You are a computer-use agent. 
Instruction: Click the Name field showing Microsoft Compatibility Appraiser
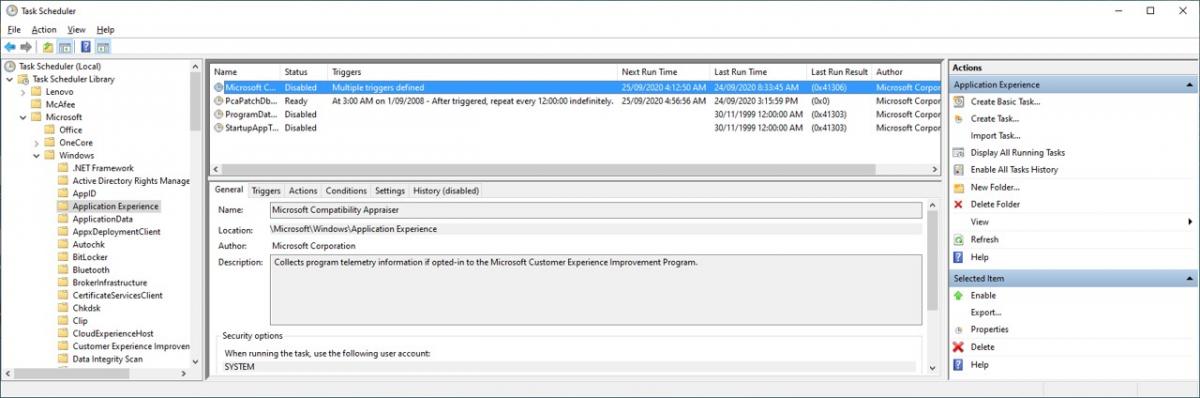point(596,210)
